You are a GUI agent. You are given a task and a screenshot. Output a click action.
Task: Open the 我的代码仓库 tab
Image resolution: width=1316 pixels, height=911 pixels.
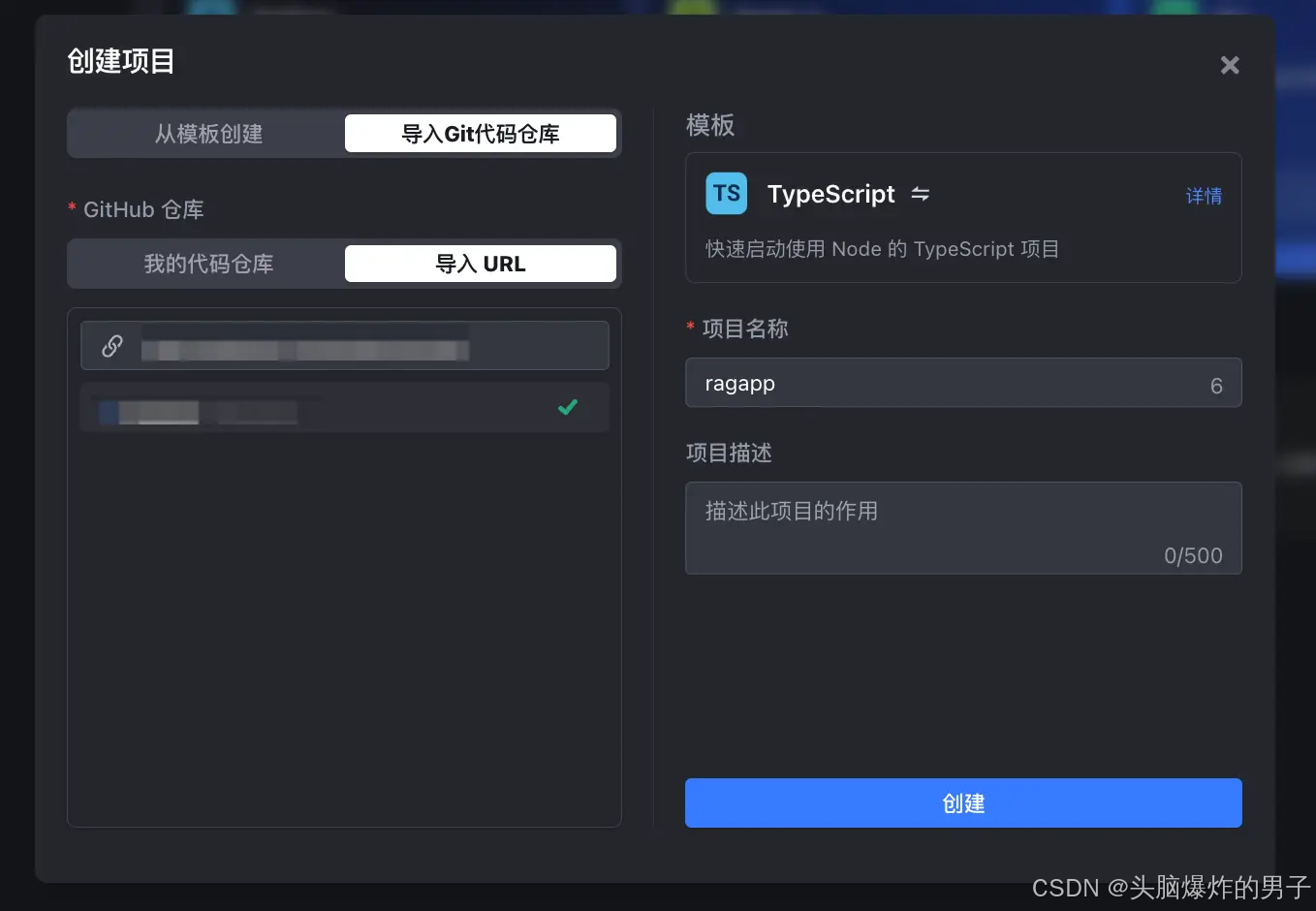pos(206,263)
